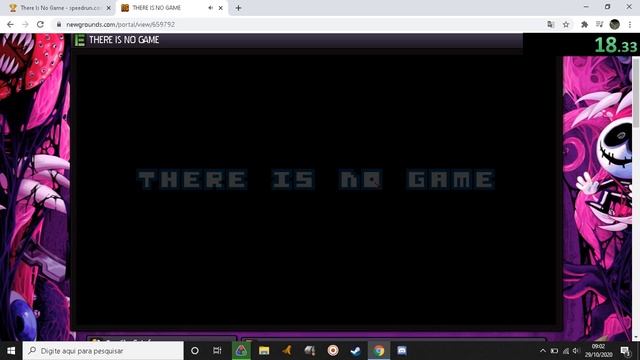Click the site security padlock icon
640x360 pixels.
click(x=59, y=24)
